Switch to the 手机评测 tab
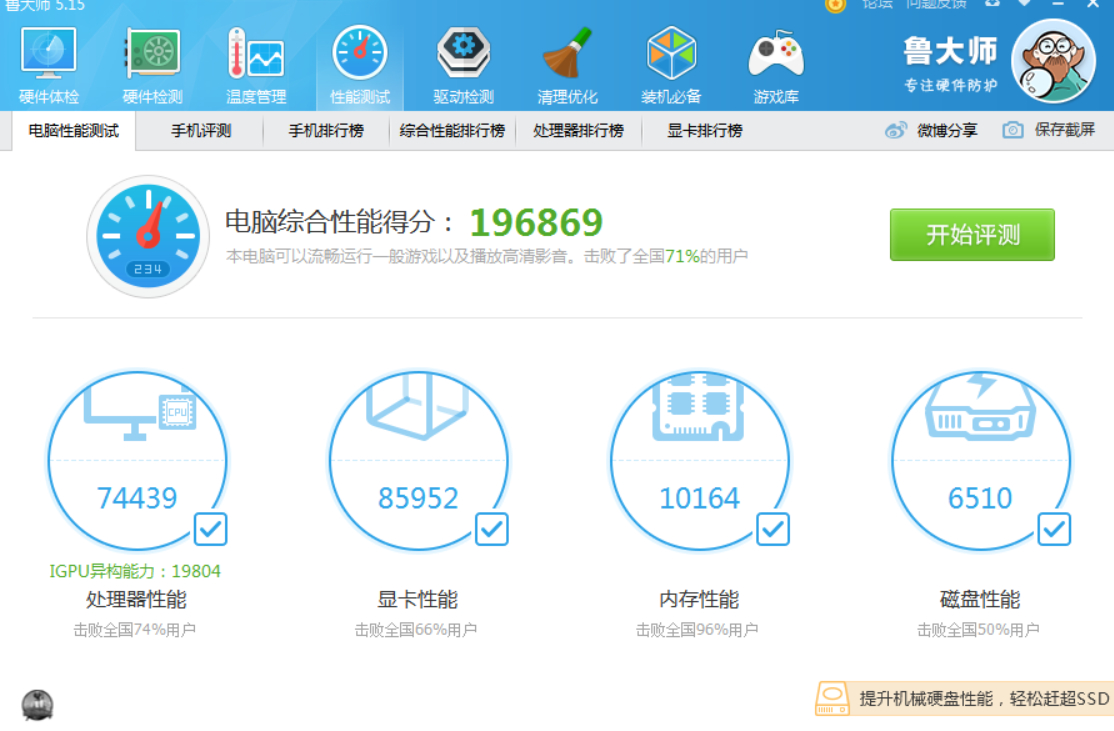 (x=201, y=131)
